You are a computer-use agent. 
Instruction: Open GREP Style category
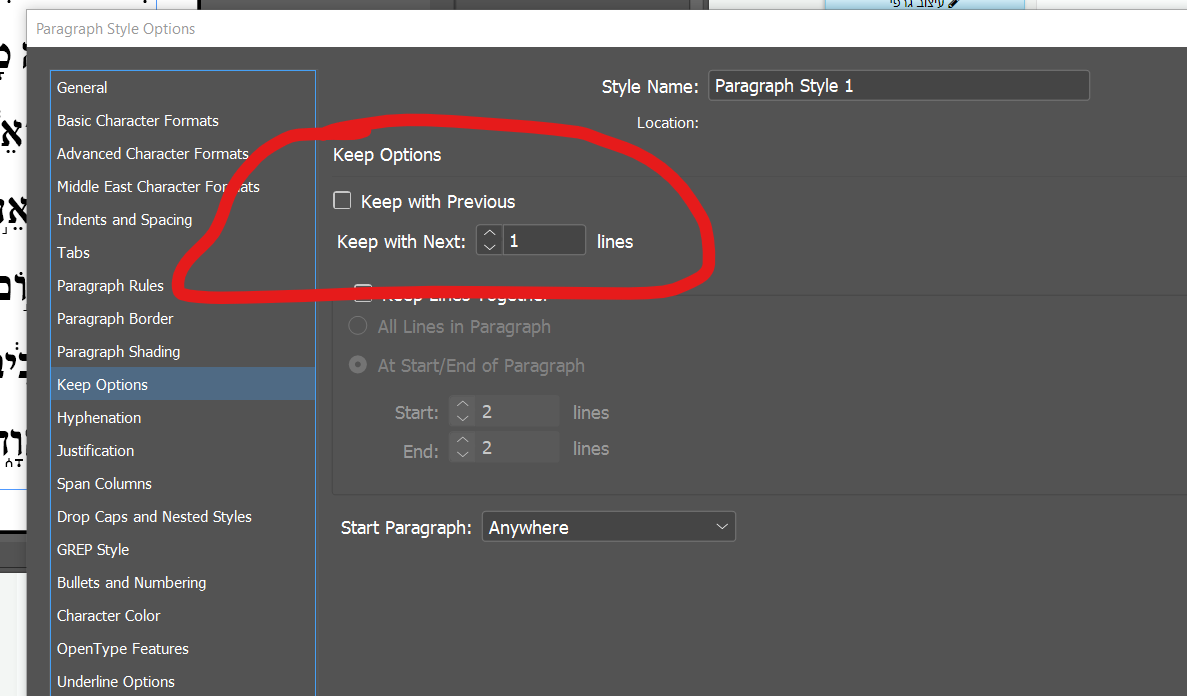[182, 550]
